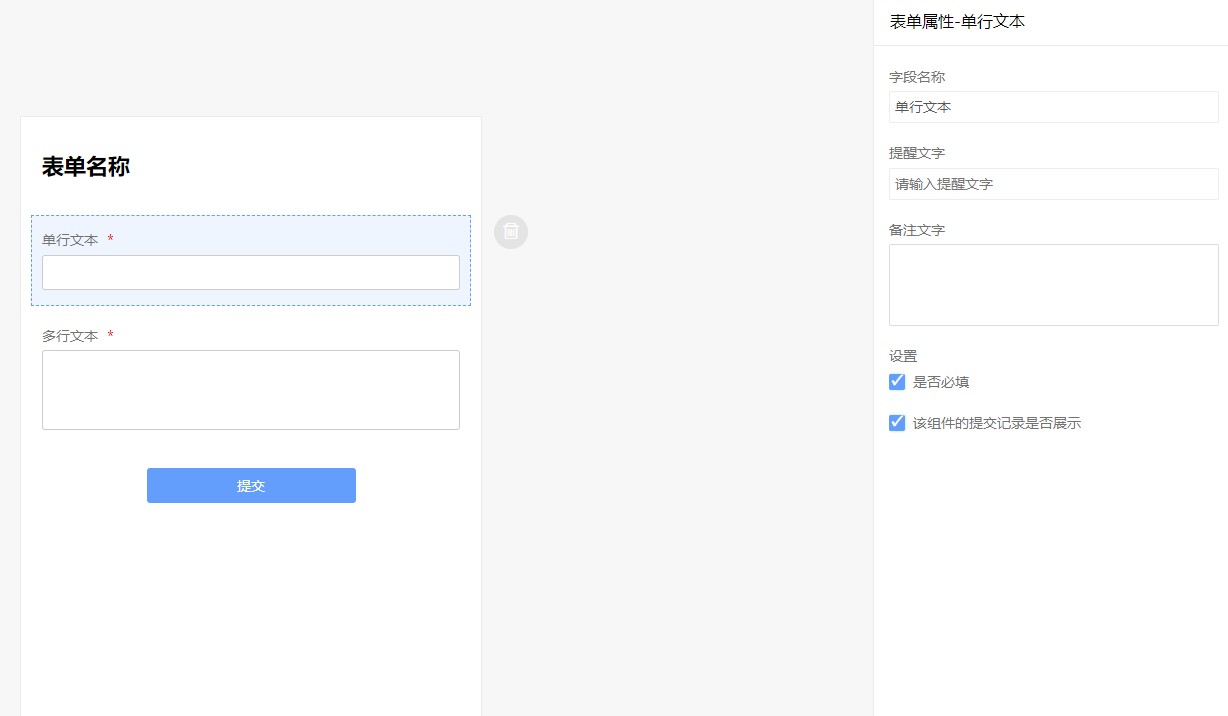Uncheck the 是否必填 checkbox

(x=897, y=382)
